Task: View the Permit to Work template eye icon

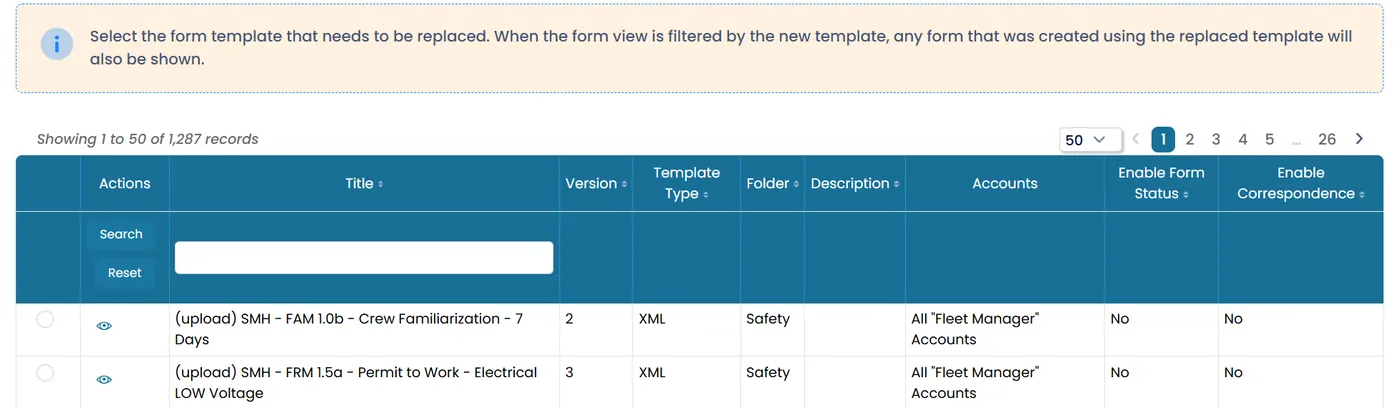Action: click(x=104, y=379)
